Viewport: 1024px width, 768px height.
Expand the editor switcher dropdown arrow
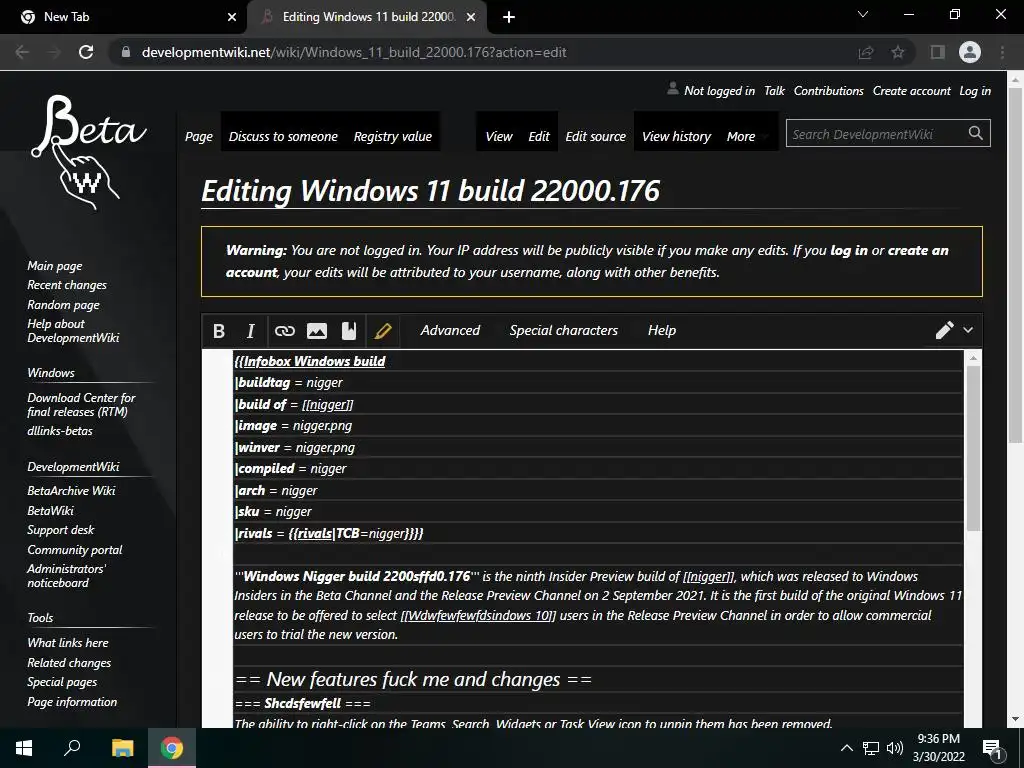coord(968,330)
